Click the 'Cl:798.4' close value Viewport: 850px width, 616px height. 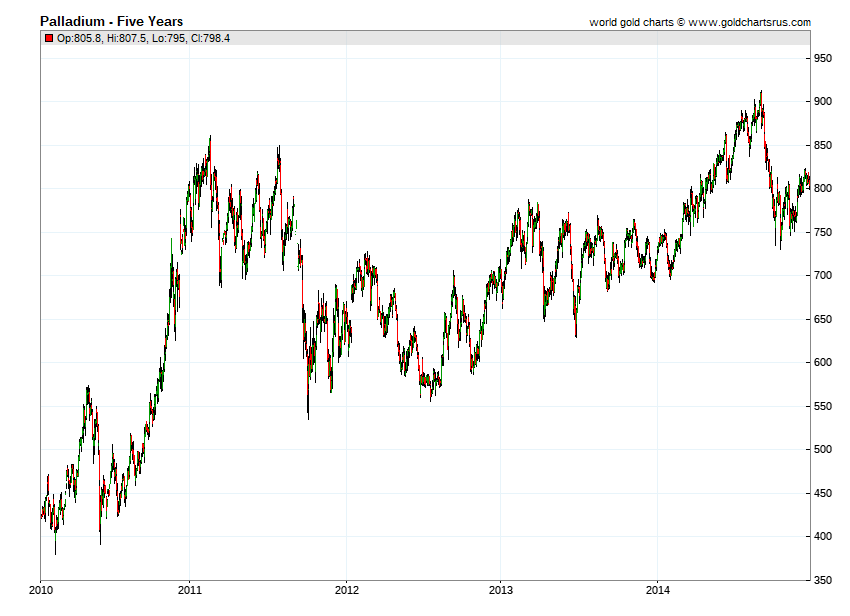(210, 38)
